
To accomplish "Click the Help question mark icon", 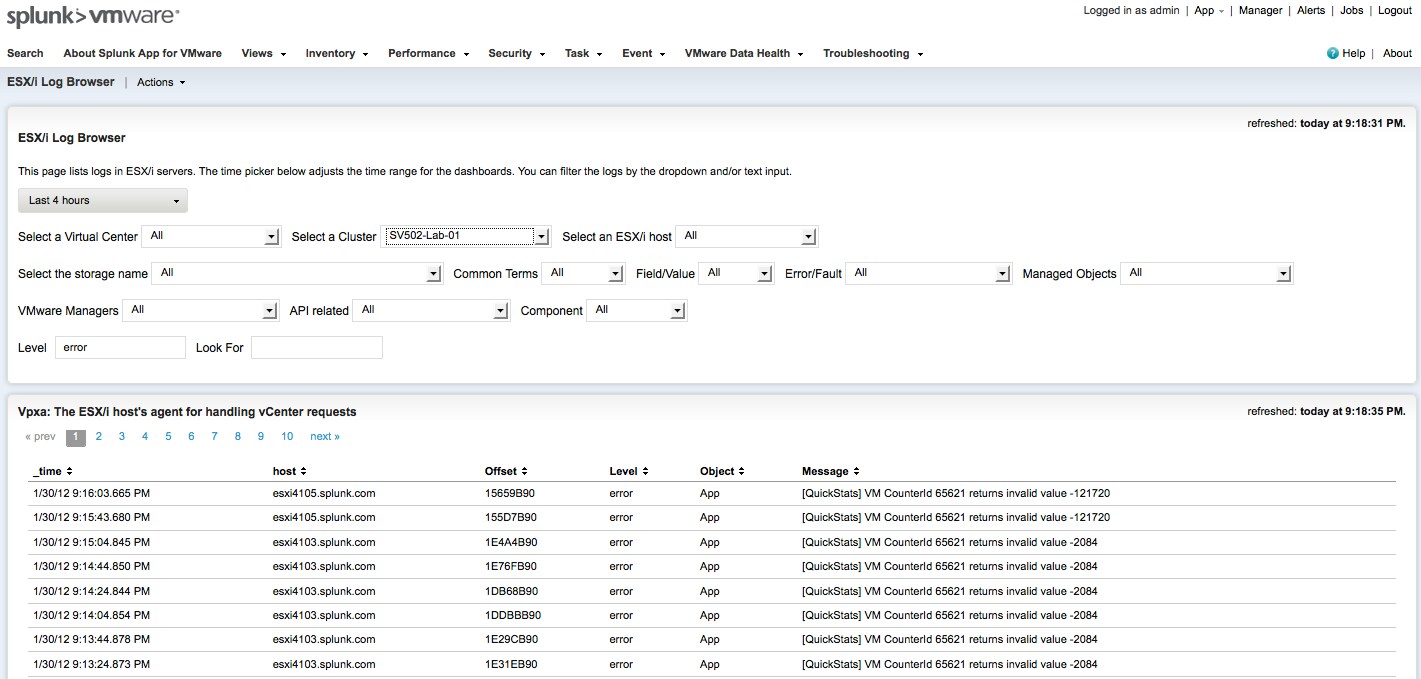I will point(1332,53).
